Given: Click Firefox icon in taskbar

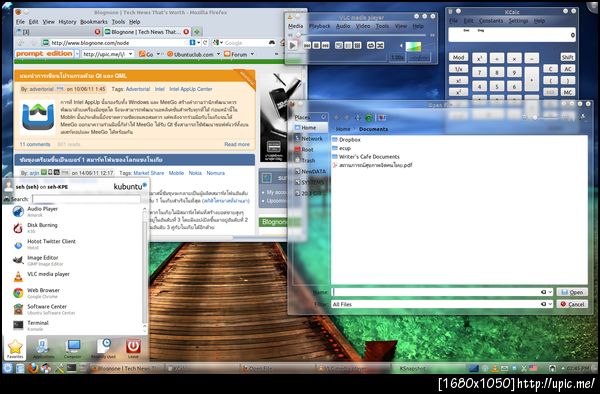Looking at the screenshot, I should coord(33,368).
